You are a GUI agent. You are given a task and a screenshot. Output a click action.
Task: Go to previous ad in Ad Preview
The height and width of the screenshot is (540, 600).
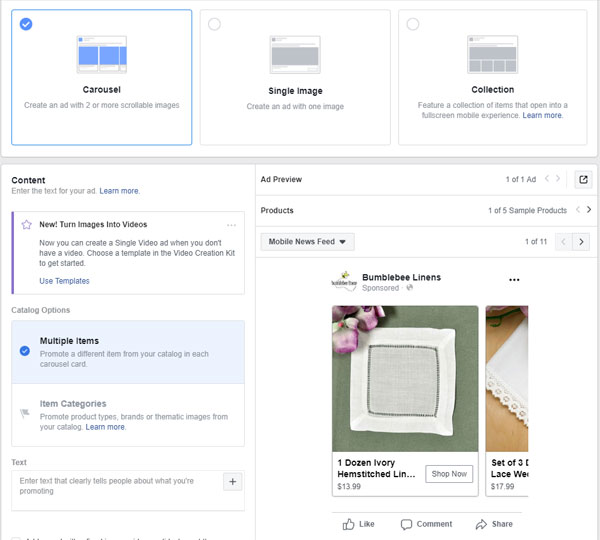547,178
